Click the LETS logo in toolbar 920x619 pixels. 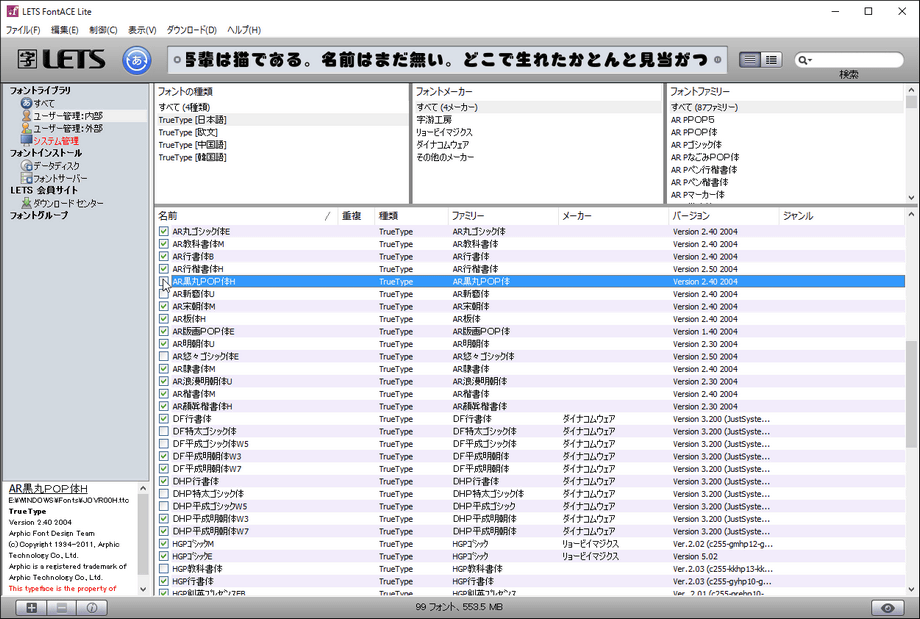point(62,59)
